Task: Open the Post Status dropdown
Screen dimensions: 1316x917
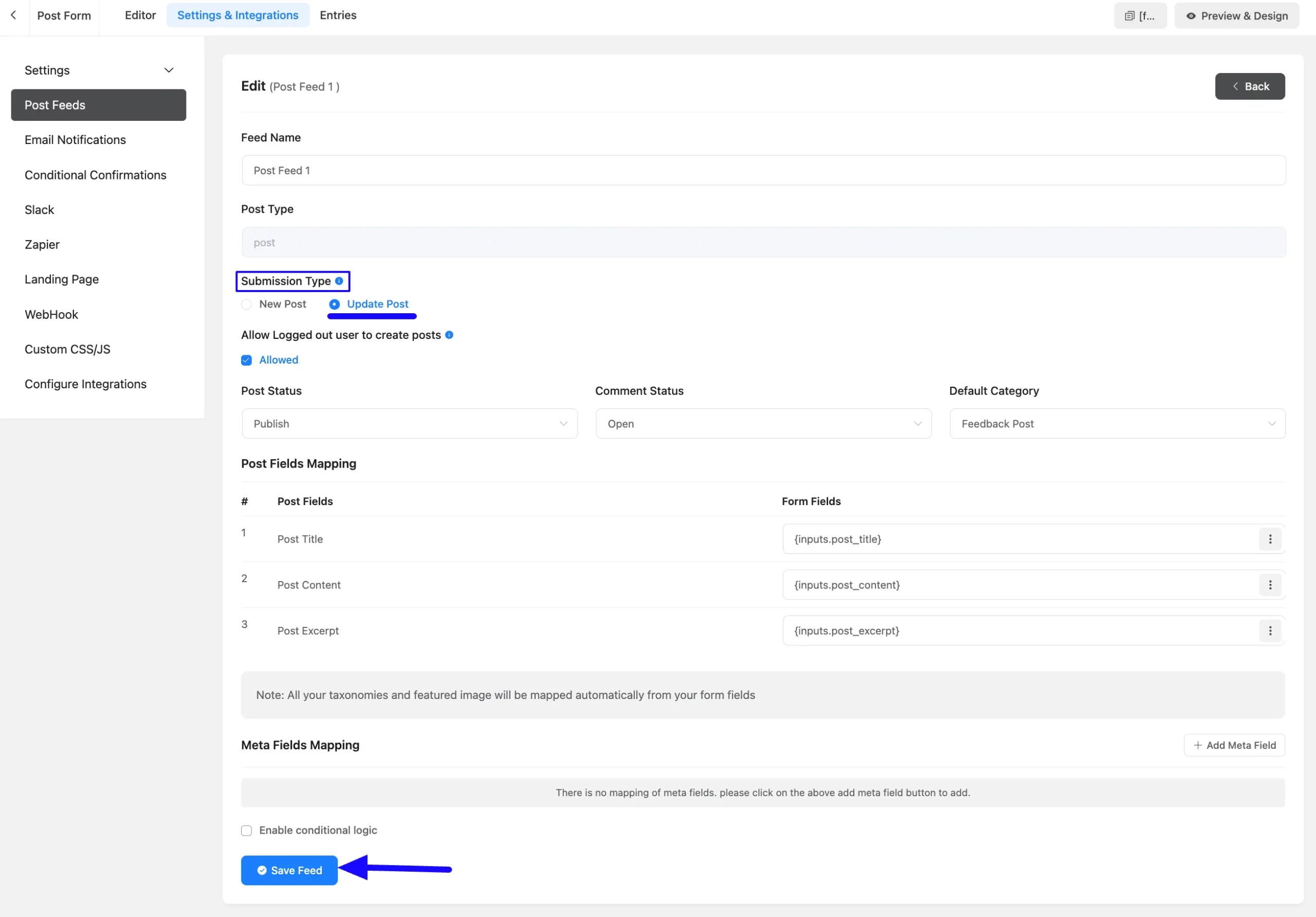Action: 409,424
